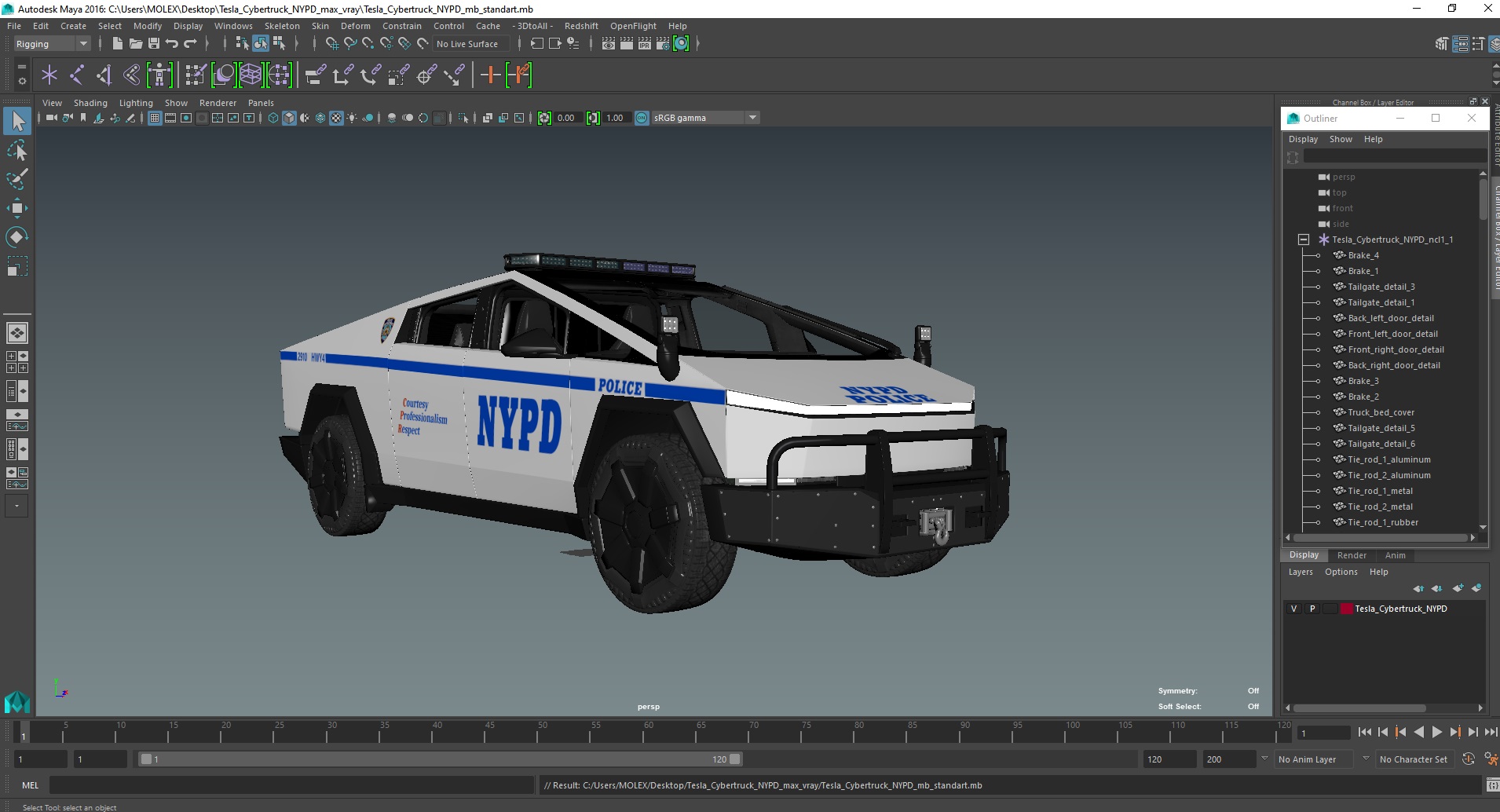Image resolution: width=1500 pixels, height=812 pixels.
Task: Toggle layer visibility V for Tesla_Cybertruck_NYPD
Action: 1294,609
